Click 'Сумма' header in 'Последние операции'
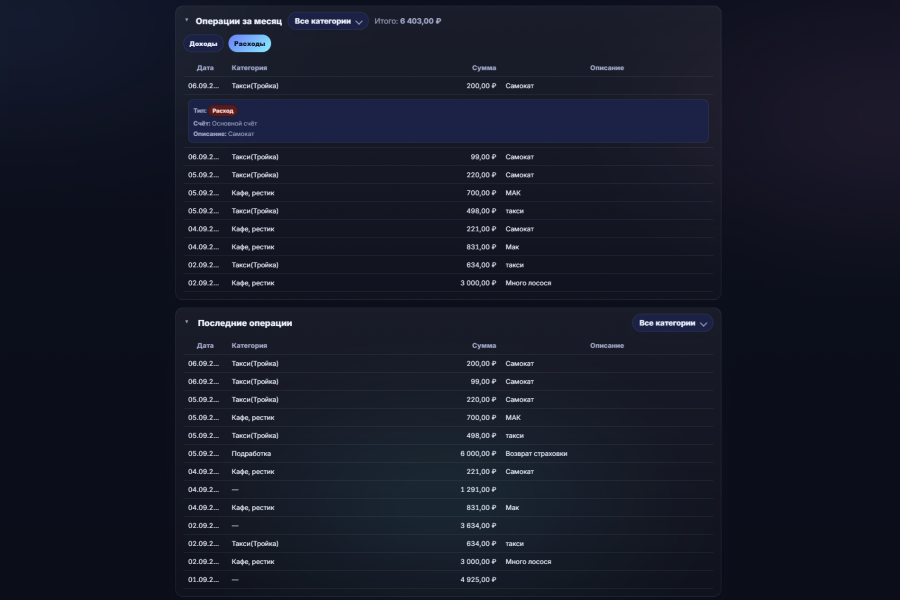 point(484,346)
